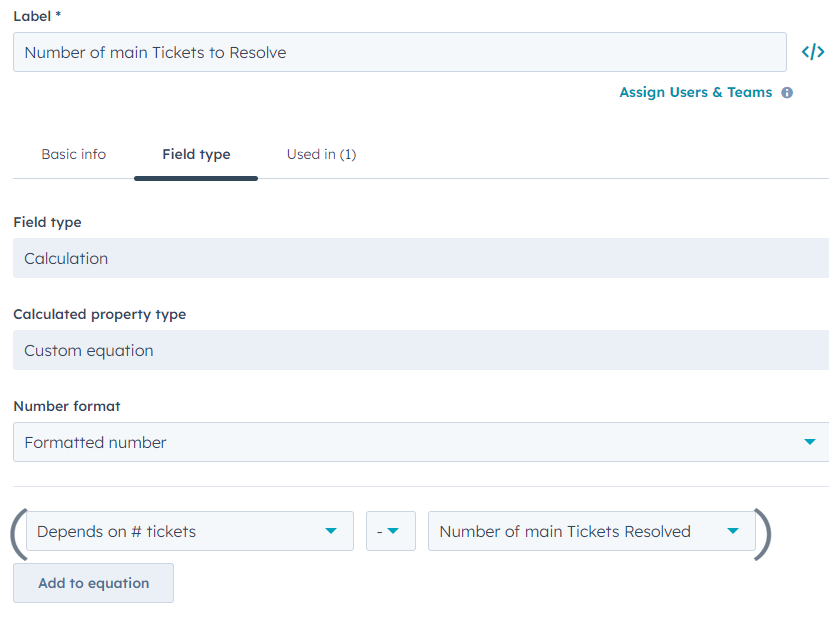Switch to the Basic info tab
This screenshot has width=829, height=620.
pyautogui.click(x=73, y=154)
